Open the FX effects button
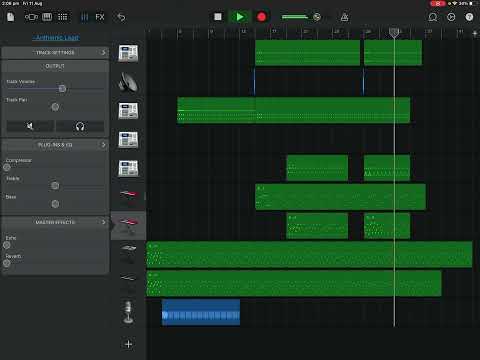 100,17
